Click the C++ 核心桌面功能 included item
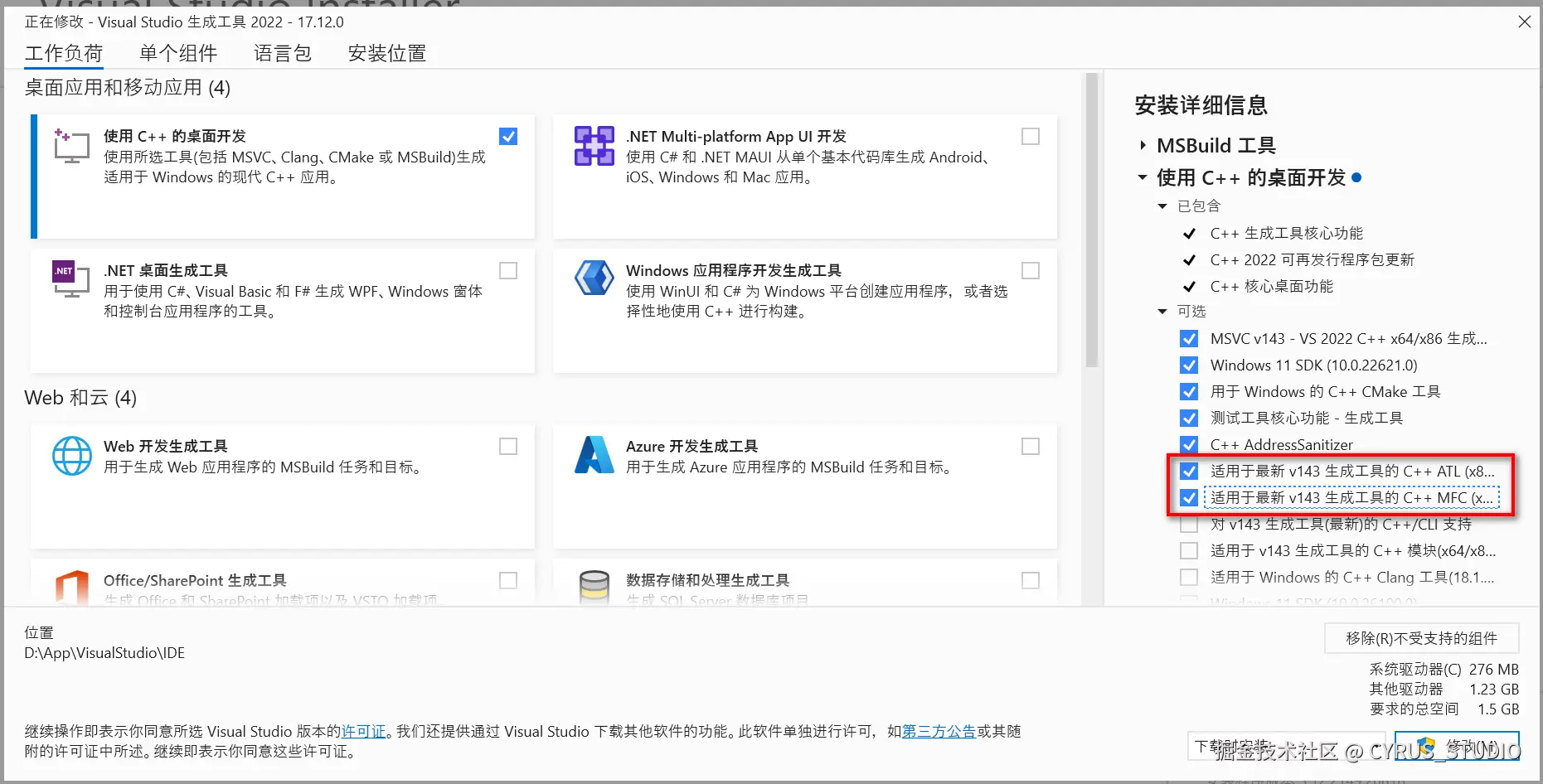Viewport: 1543px width, 784px height. coord(1272,287)
